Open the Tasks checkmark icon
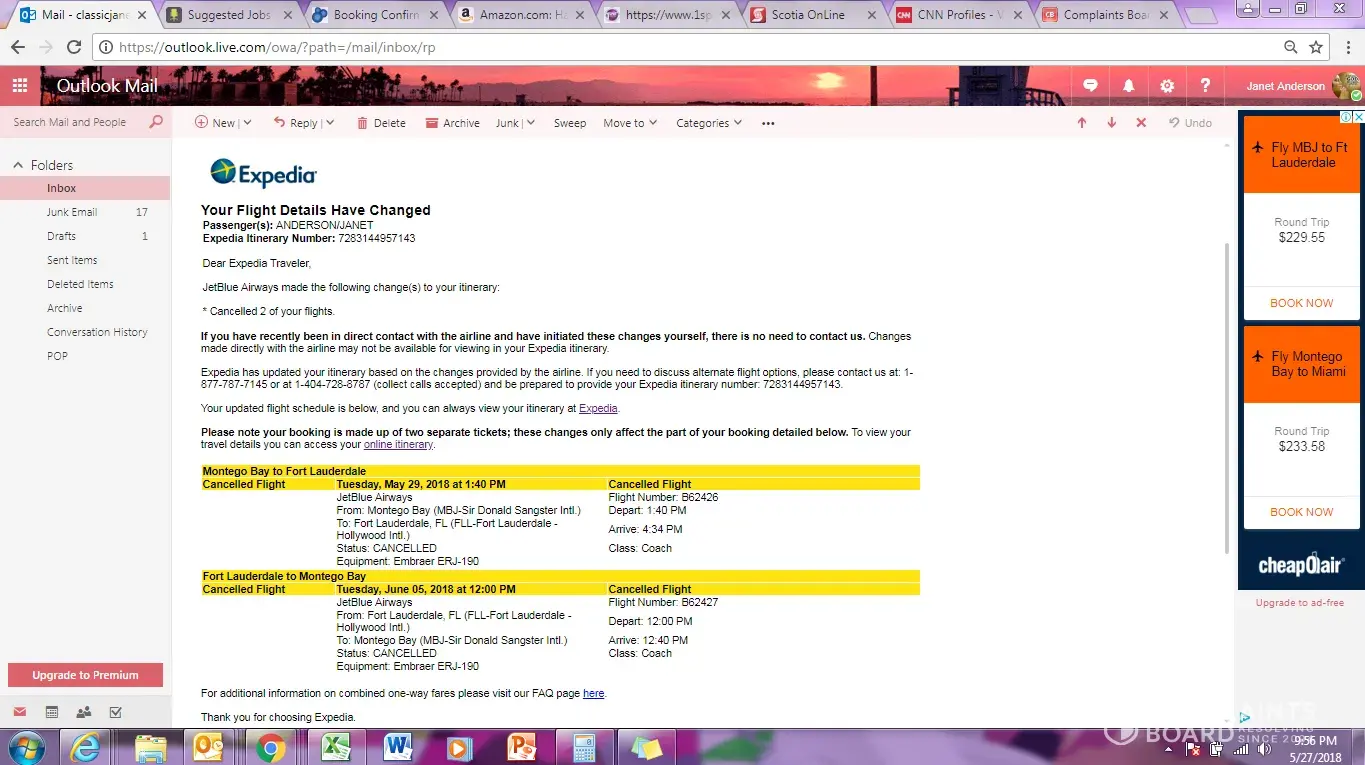 click(x=115, y=712)
